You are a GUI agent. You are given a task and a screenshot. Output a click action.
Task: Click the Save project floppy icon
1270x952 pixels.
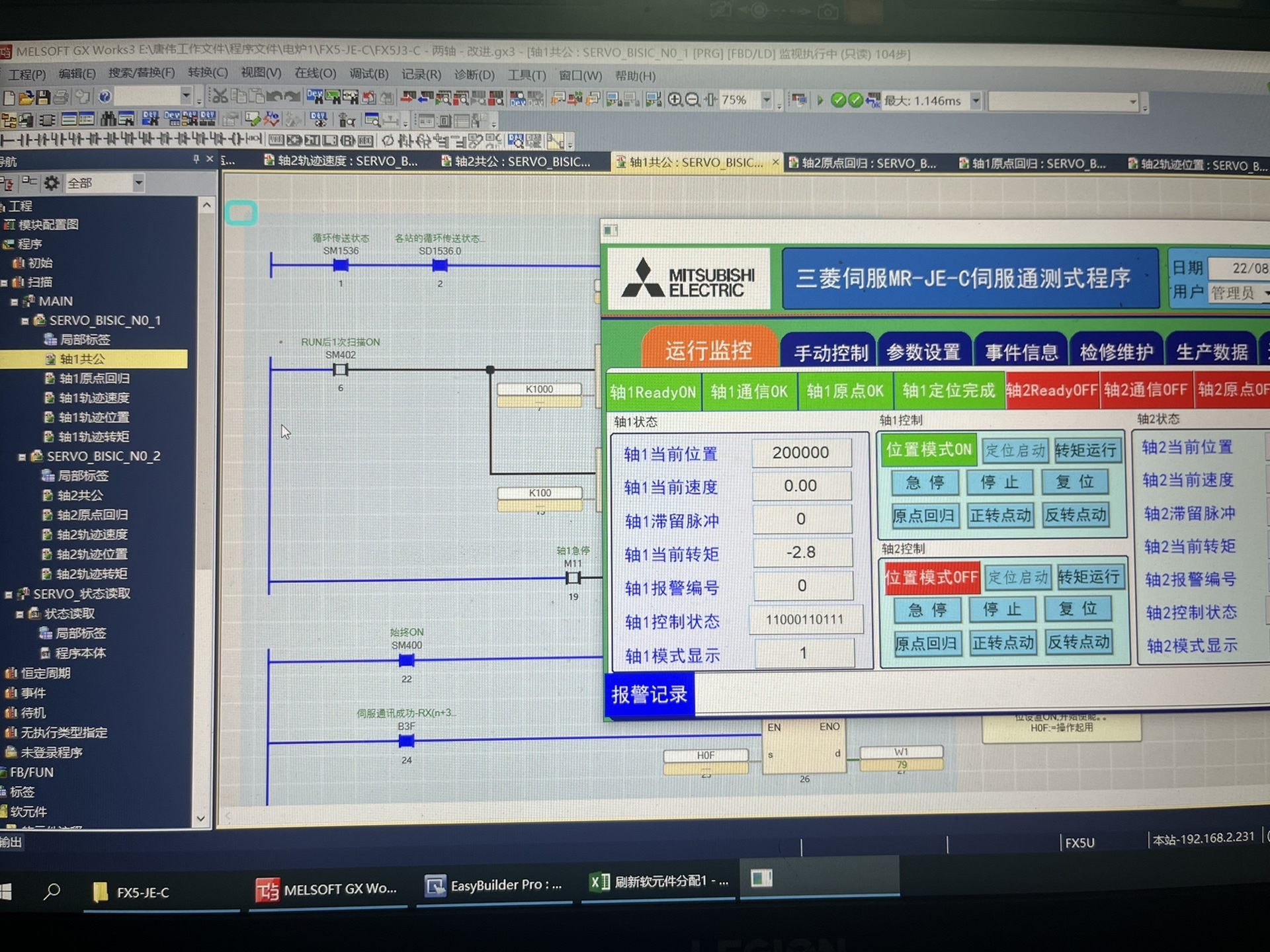(44, 98)
